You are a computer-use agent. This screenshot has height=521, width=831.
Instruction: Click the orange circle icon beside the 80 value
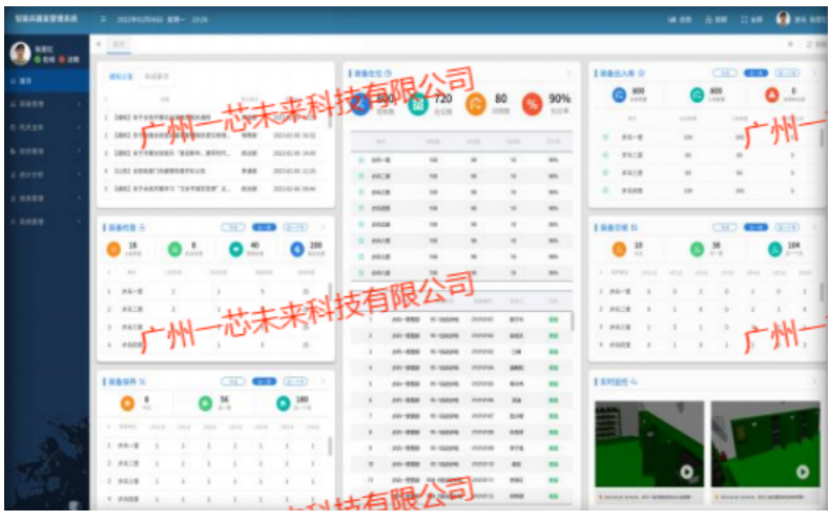pyautogui.click(x=475, y=104)
